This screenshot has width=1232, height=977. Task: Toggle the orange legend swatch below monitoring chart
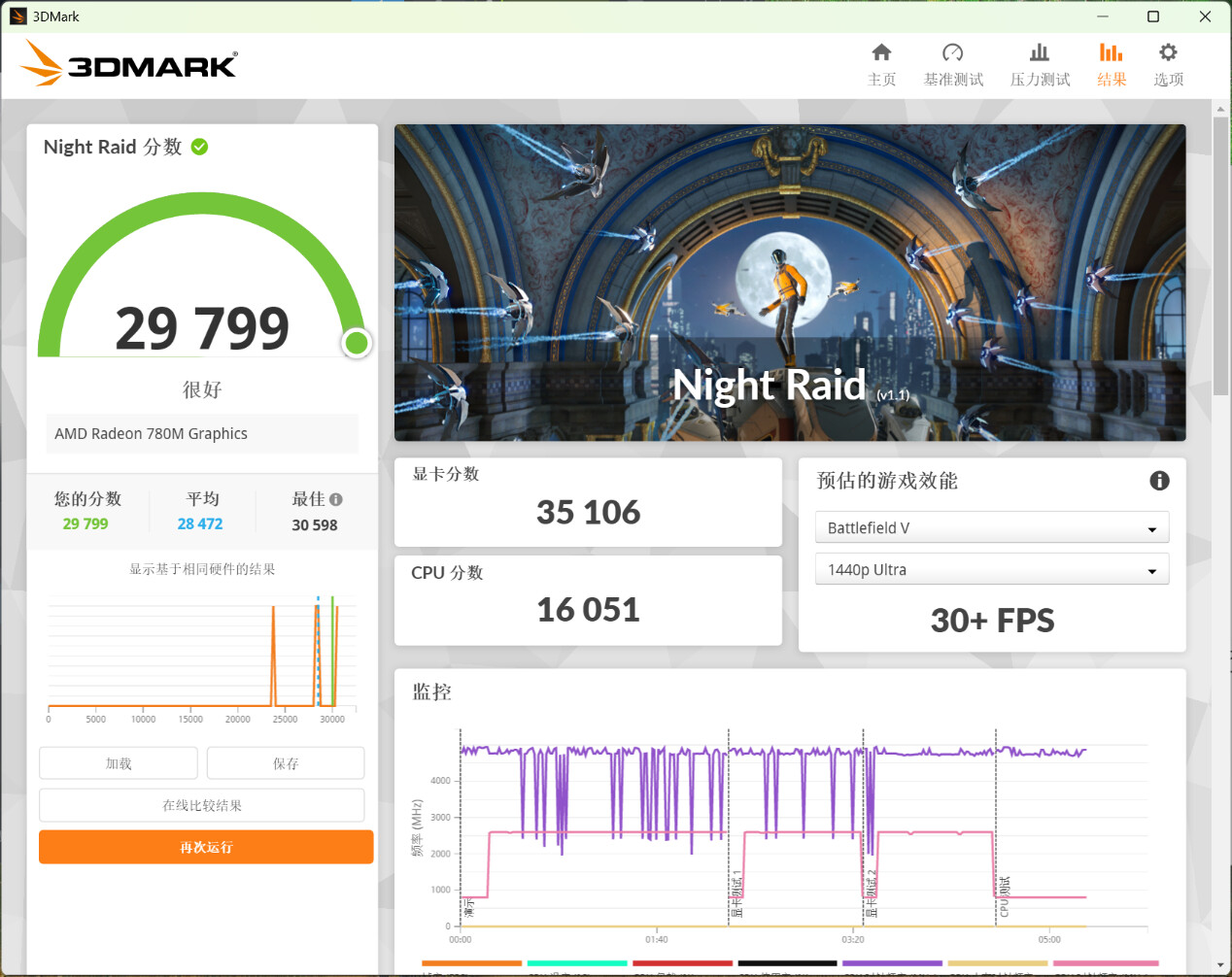click(471, 963)
